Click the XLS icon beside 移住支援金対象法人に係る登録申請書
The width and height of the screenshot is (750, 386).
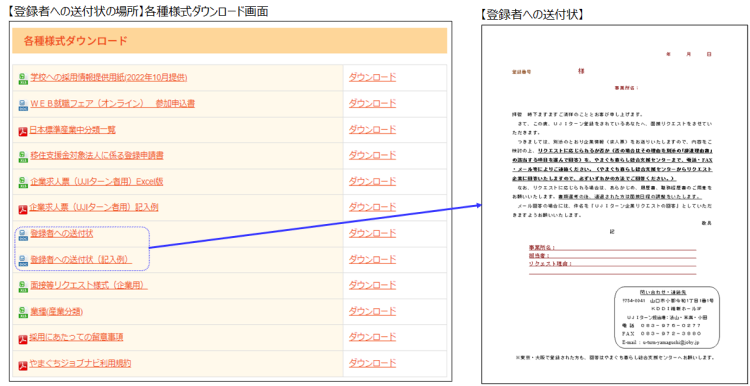click(23, 156)
